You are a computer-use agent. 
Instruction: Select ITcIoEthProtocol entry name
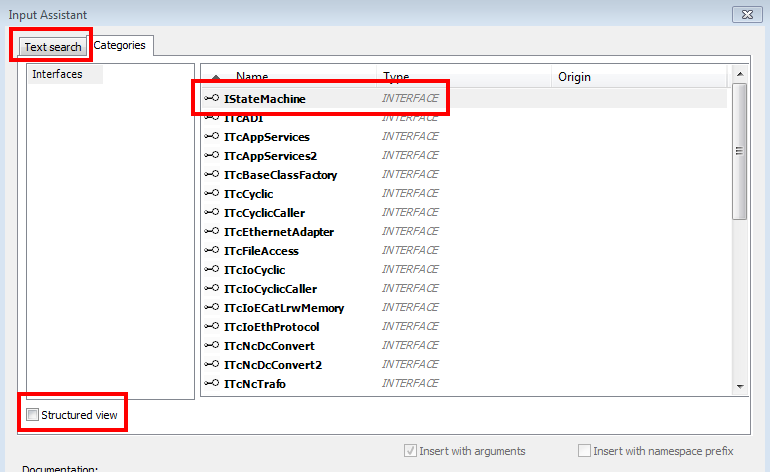tap(272, 328)
